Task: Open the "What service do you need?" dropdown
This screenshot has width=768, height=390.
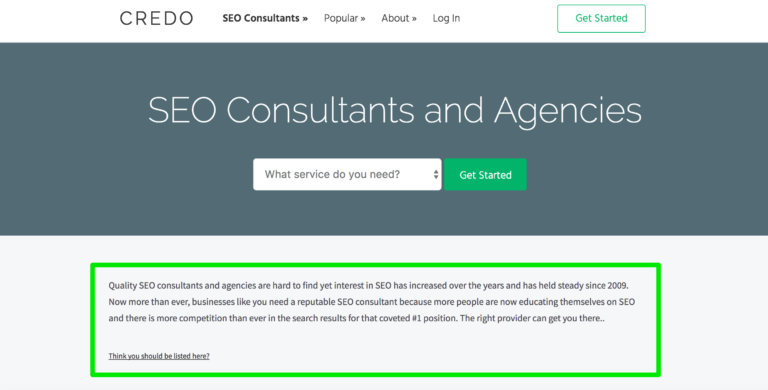Action: pyautogui.click(x=347, y=174)
